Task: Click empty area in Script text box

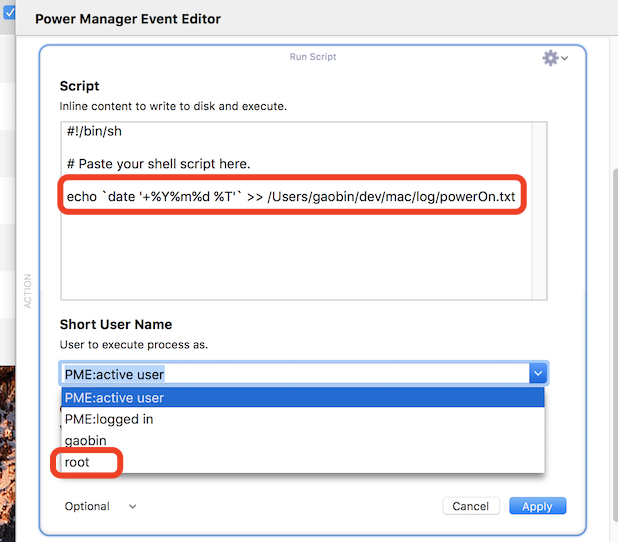Action: [x=300, y=260]
